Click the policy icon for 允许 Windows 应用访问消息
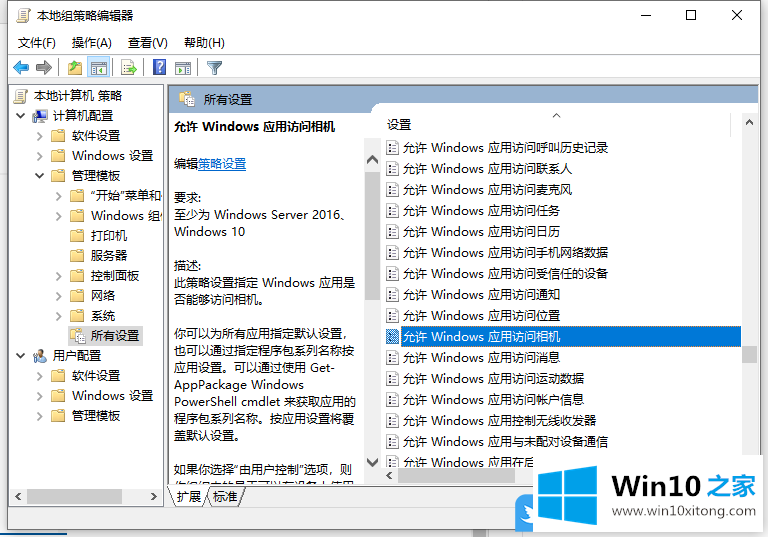The image size is (768, 537). [392, 358]
